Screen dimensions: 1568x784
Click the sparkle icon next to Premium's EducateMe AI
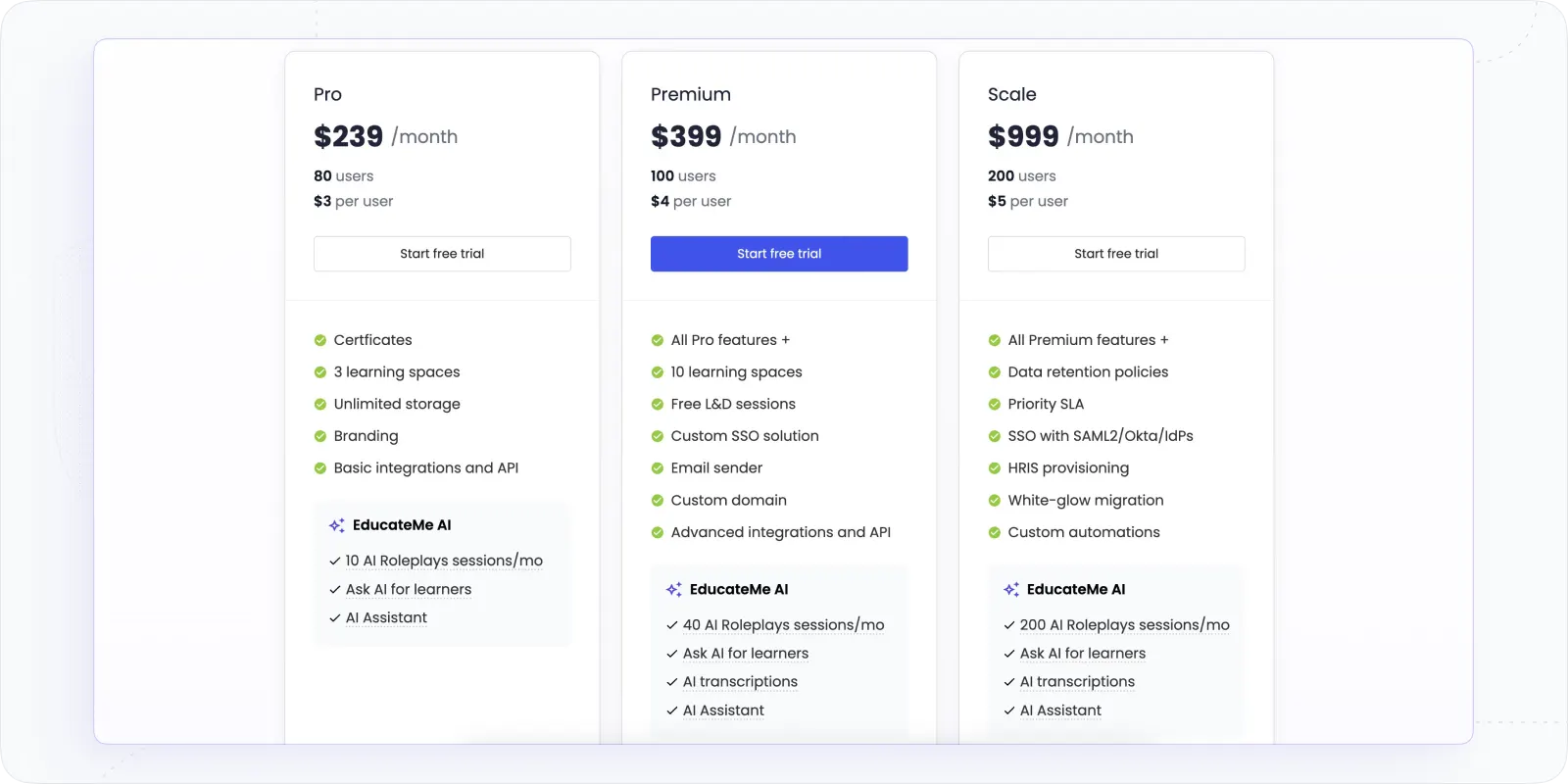coord(673,589)
